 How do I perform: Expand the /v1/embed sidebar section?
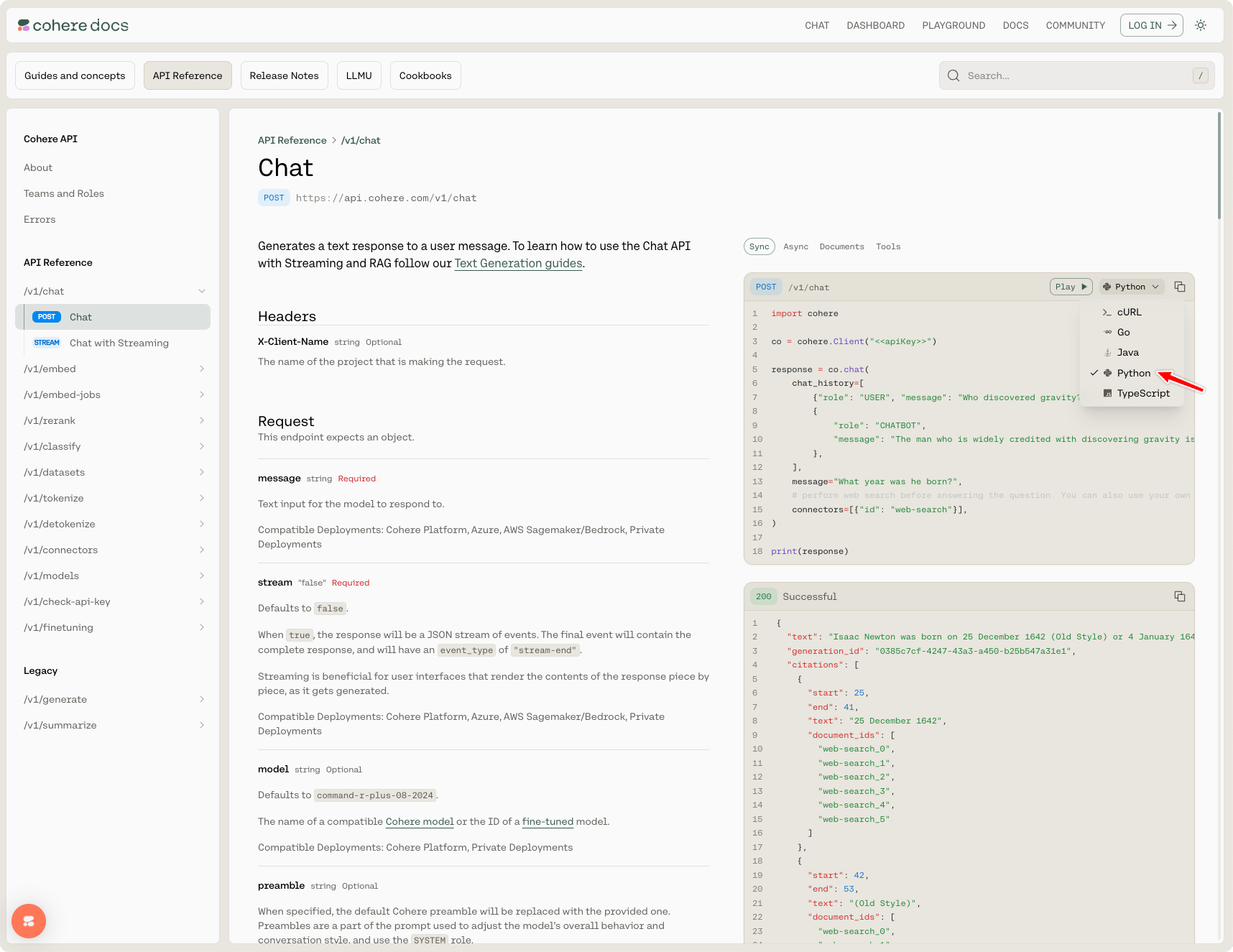[x=202, y=369]
